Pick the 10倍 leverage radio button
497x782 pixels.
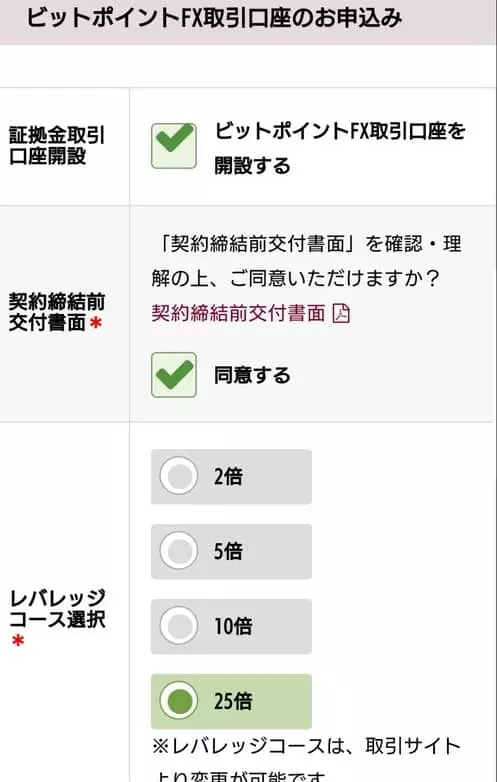179,626
